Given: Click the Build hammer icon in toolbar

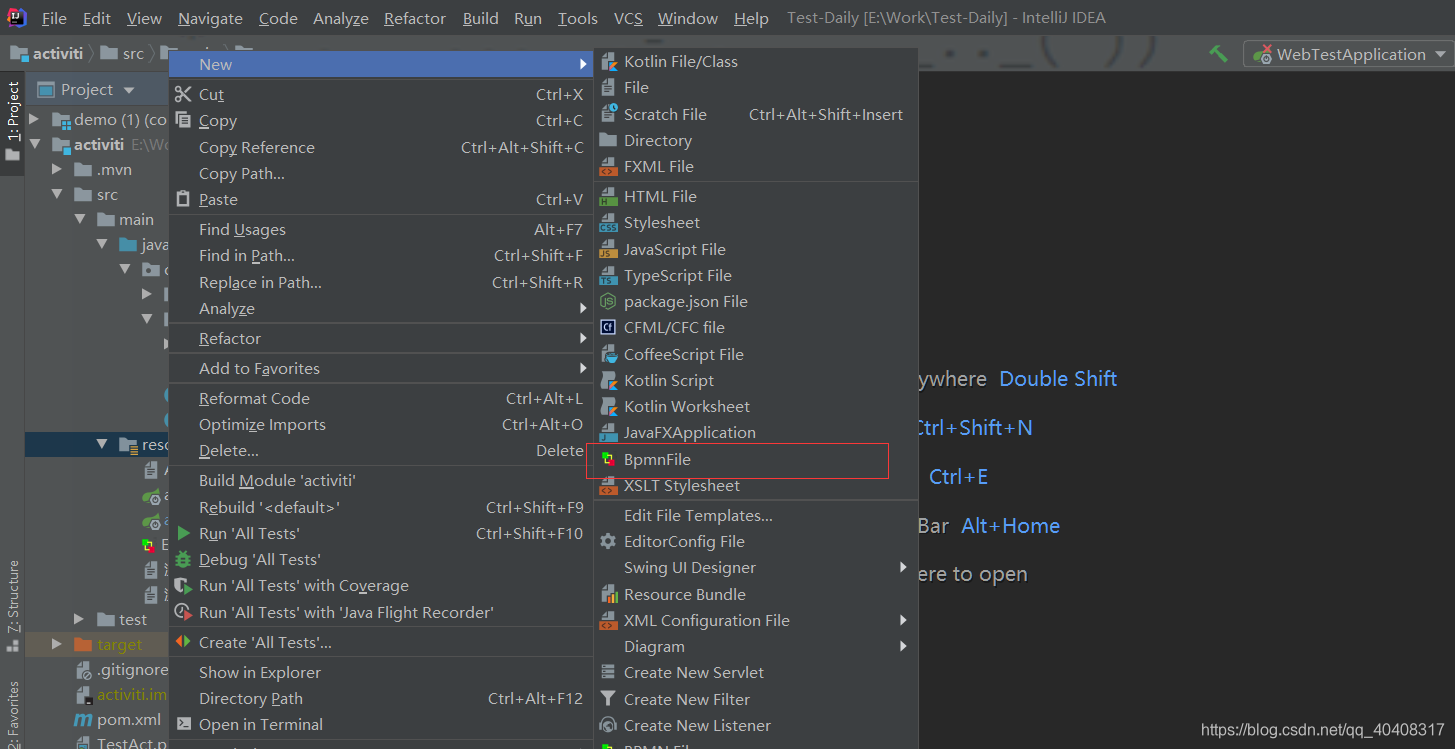Looking at the screenshot, I should (x=1218, y=54).
